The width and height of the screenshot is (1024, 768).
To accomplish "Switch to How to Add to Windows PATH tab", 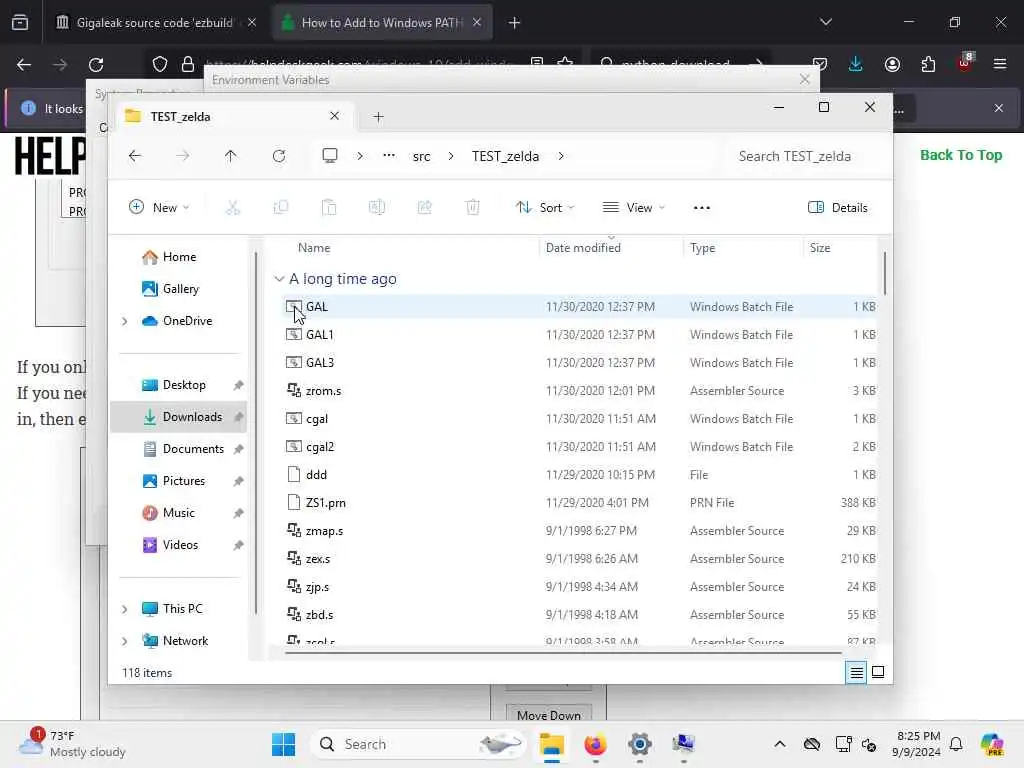I will [x=382, y=23].
